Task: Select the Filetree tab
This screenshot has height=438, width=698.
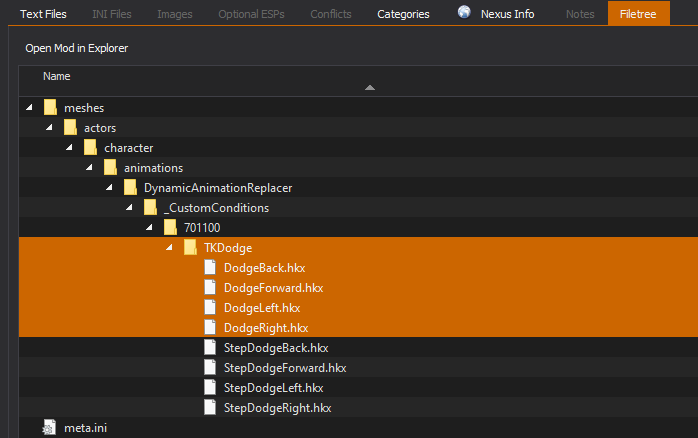Action: (x=638, y=14)
